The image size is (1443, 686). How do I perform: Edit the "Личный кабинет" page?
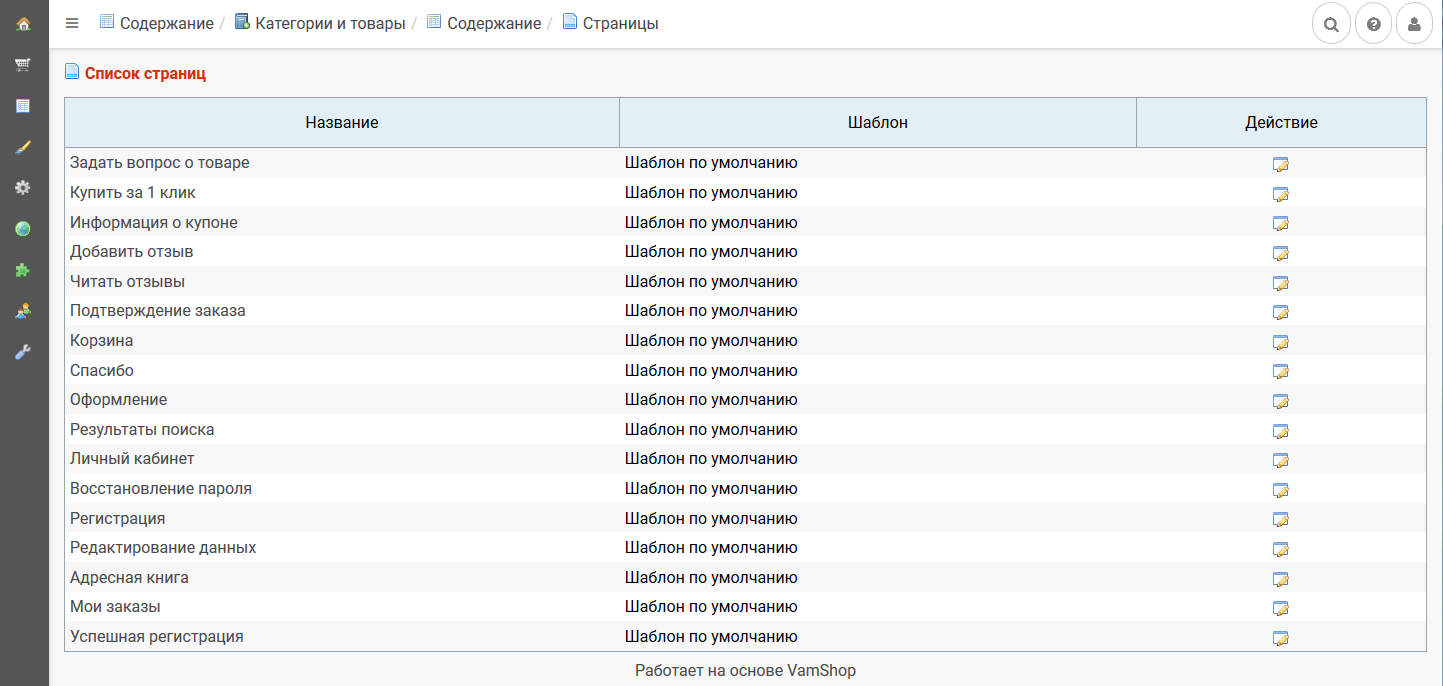(1280, 460)
